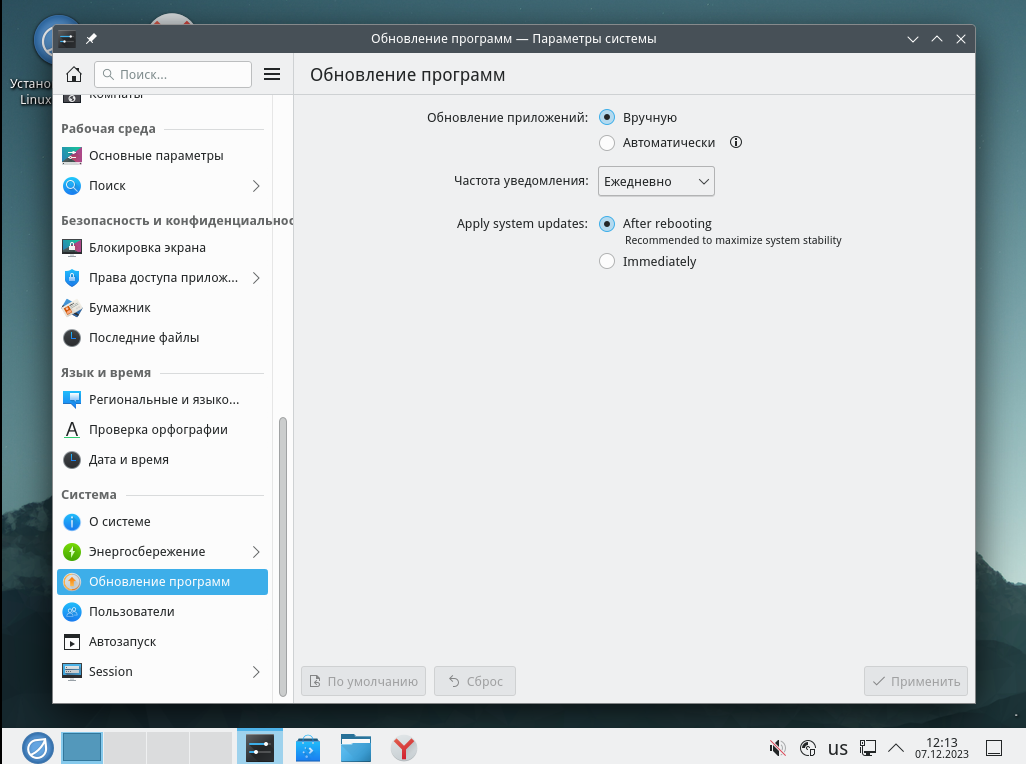Click the magnifier icon next to Поиск
The height and width of the screenshot is (764, 1026).
[72, 186]
